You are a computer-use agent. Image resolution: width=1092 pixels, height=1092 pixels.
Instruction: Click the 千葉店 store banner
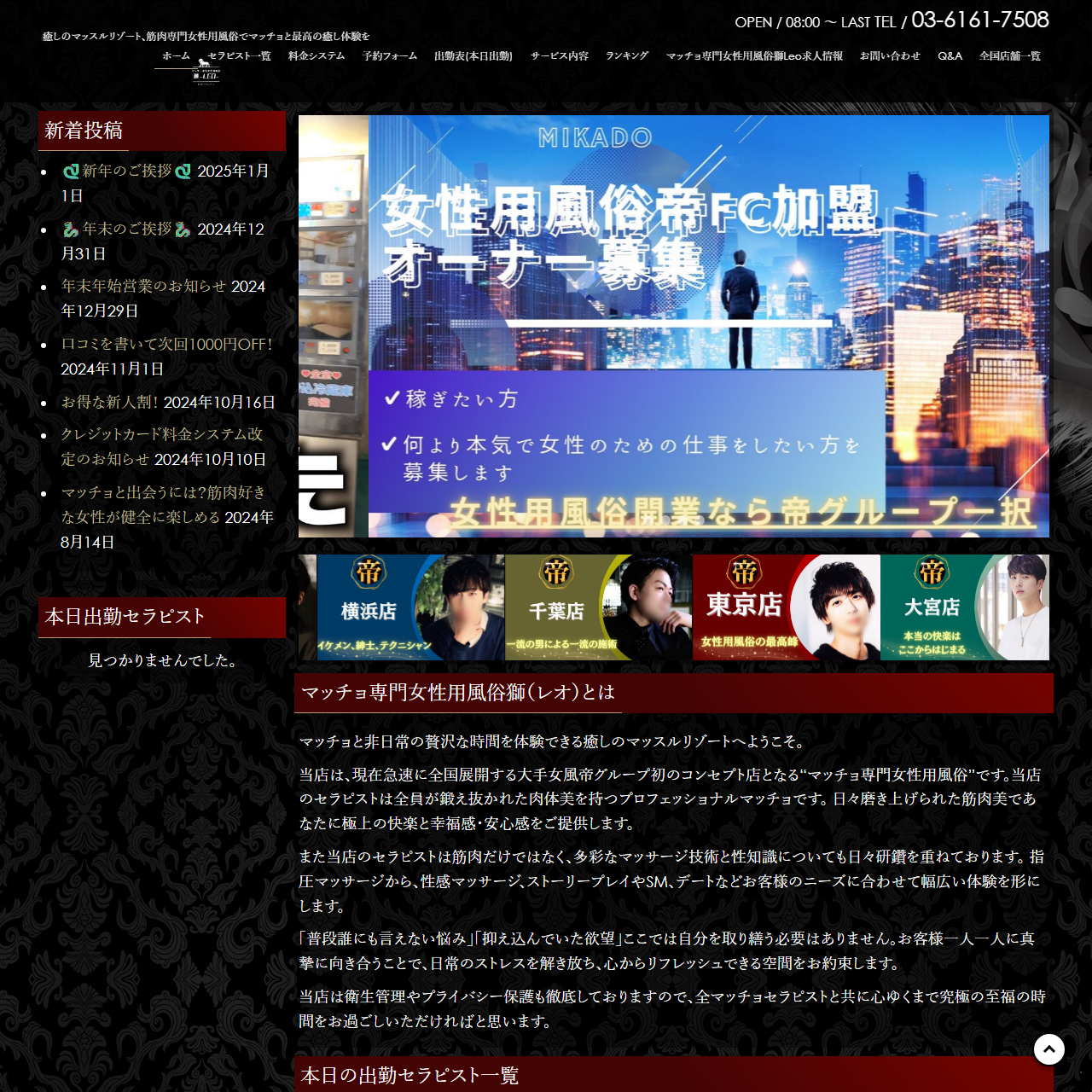599,607
